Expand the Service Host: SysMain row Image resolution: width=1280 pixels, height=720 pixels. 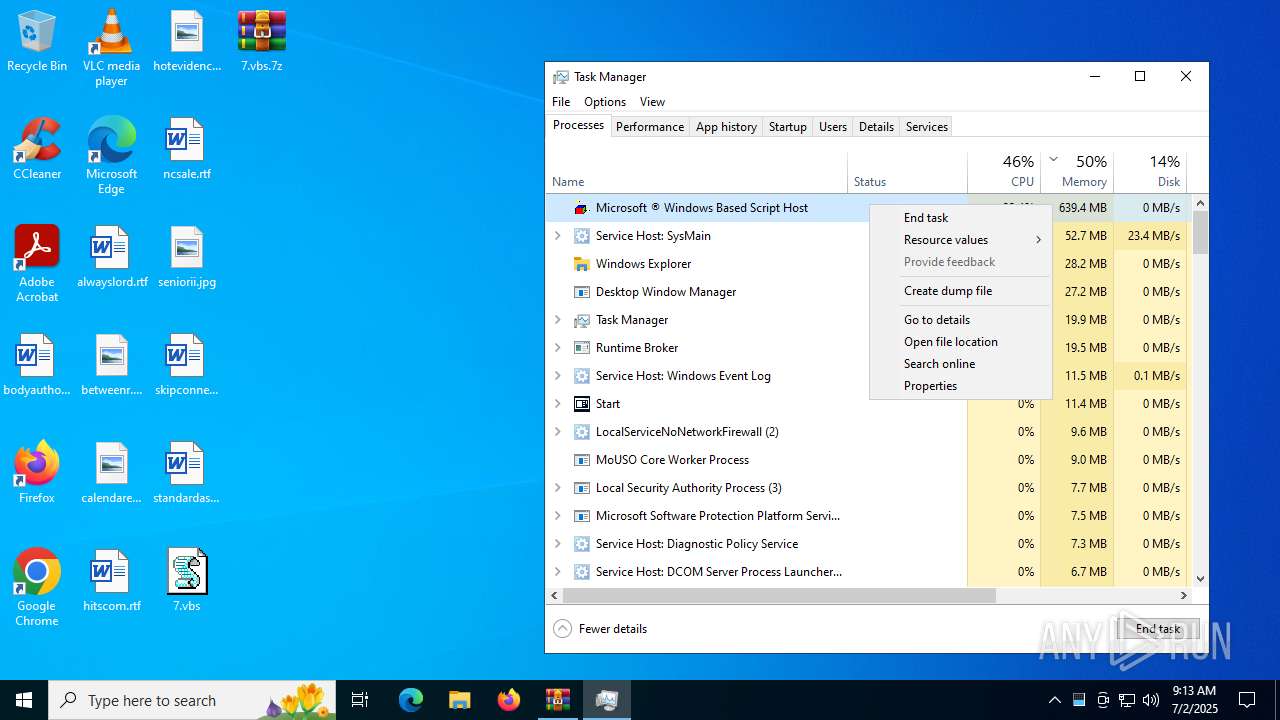pyautogui.click(x=557, y=236)
